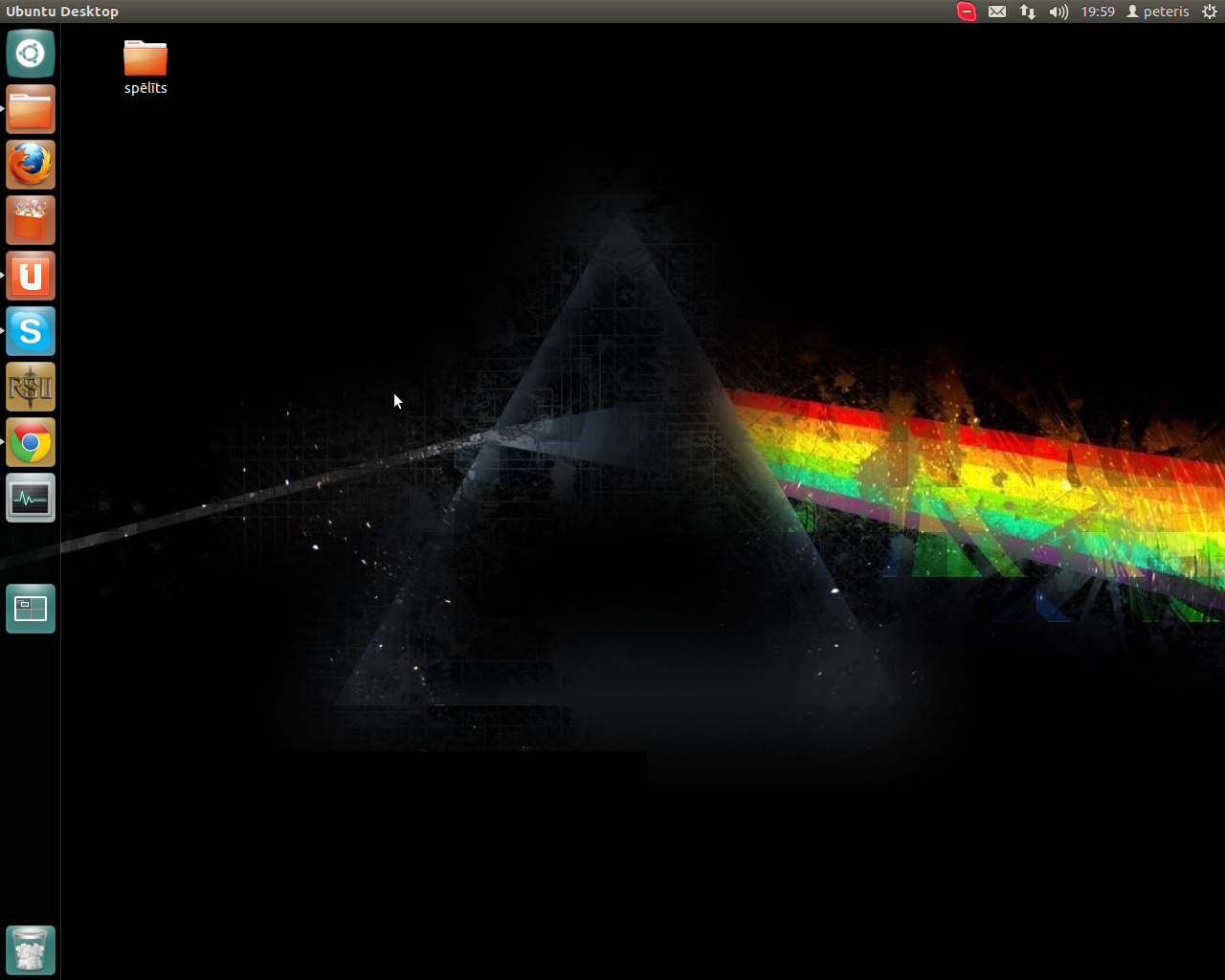Open the Ubuntu Dash home

click(x=31, y=54)
